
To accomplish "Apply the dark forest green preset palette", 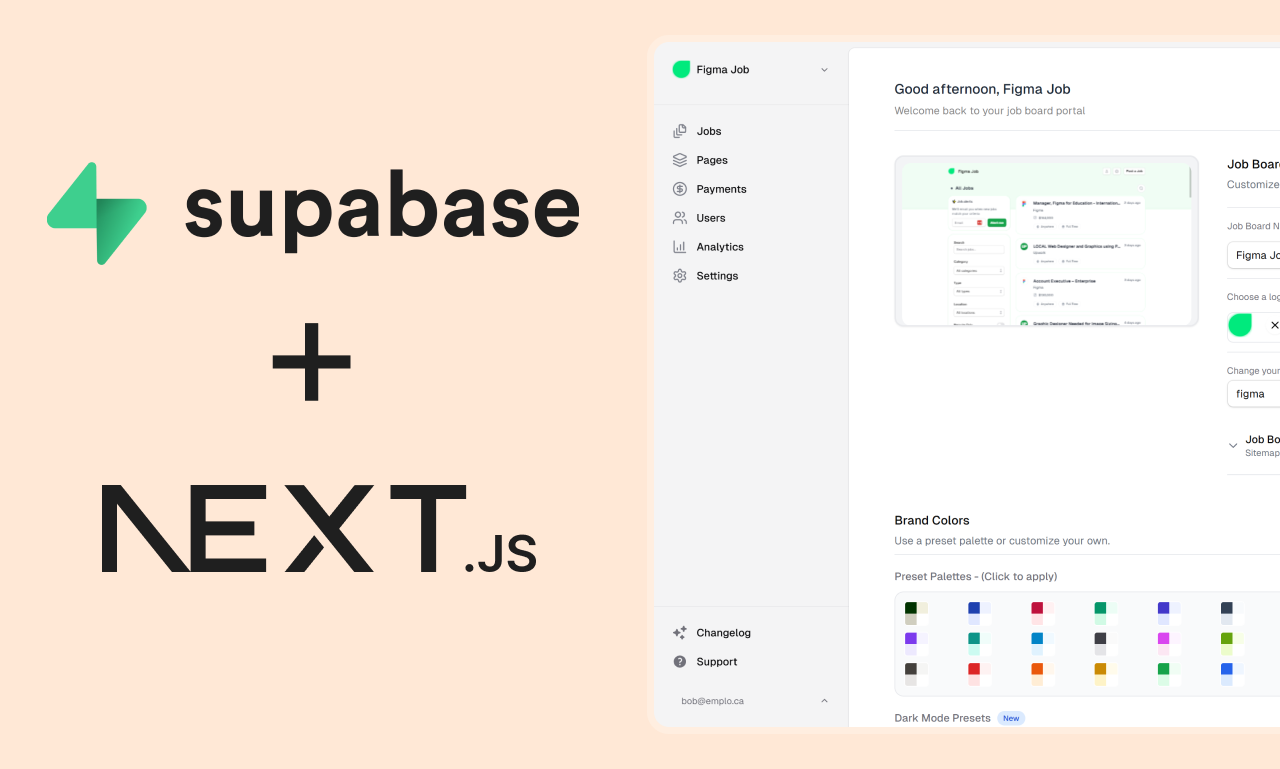I will pos(916,613).
